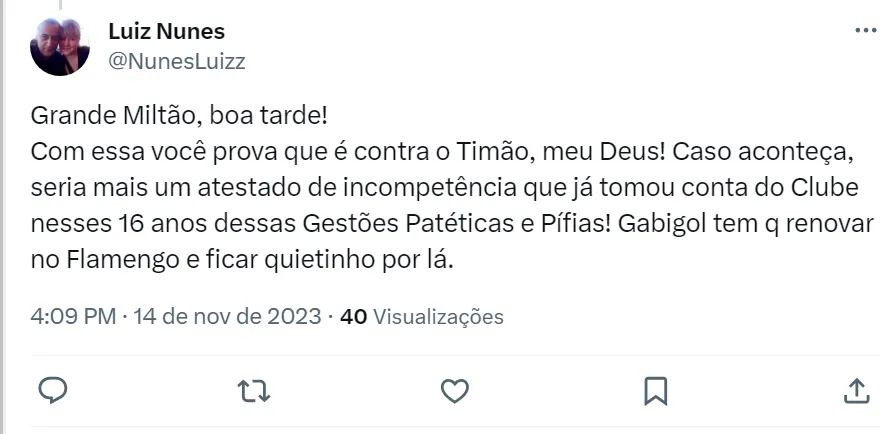The width and height of the screenshot is (894, 434).
Task: Open the @NunesLuizz handle link
Action: tap(176, 61)
